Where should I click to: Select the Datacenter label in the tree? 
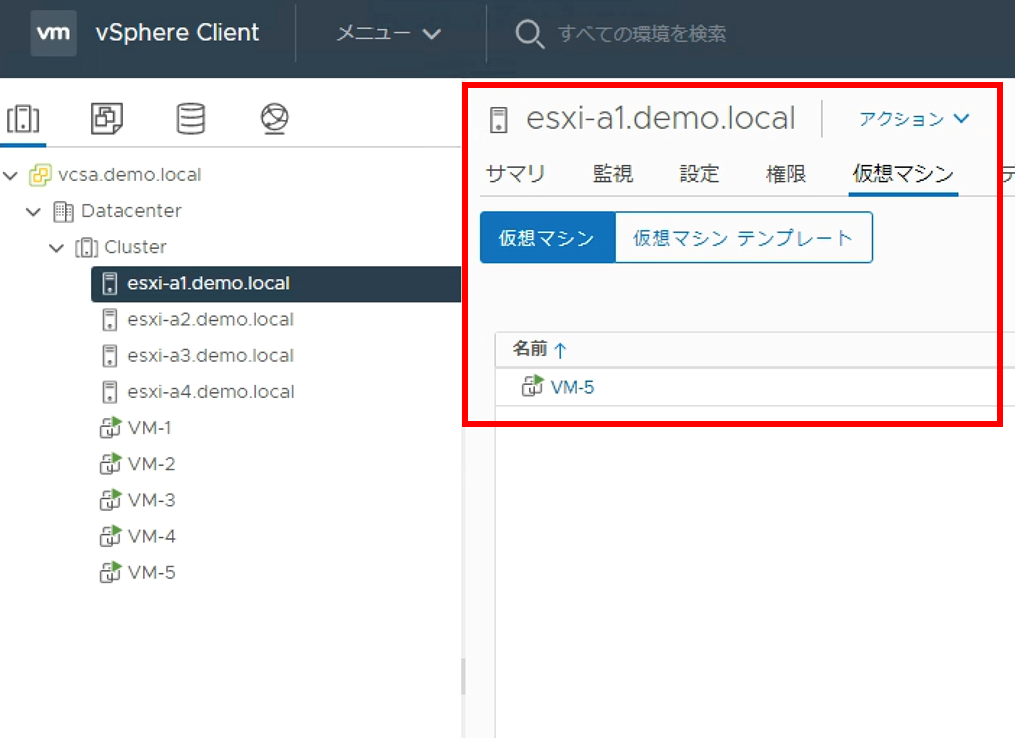pos(131,211)
